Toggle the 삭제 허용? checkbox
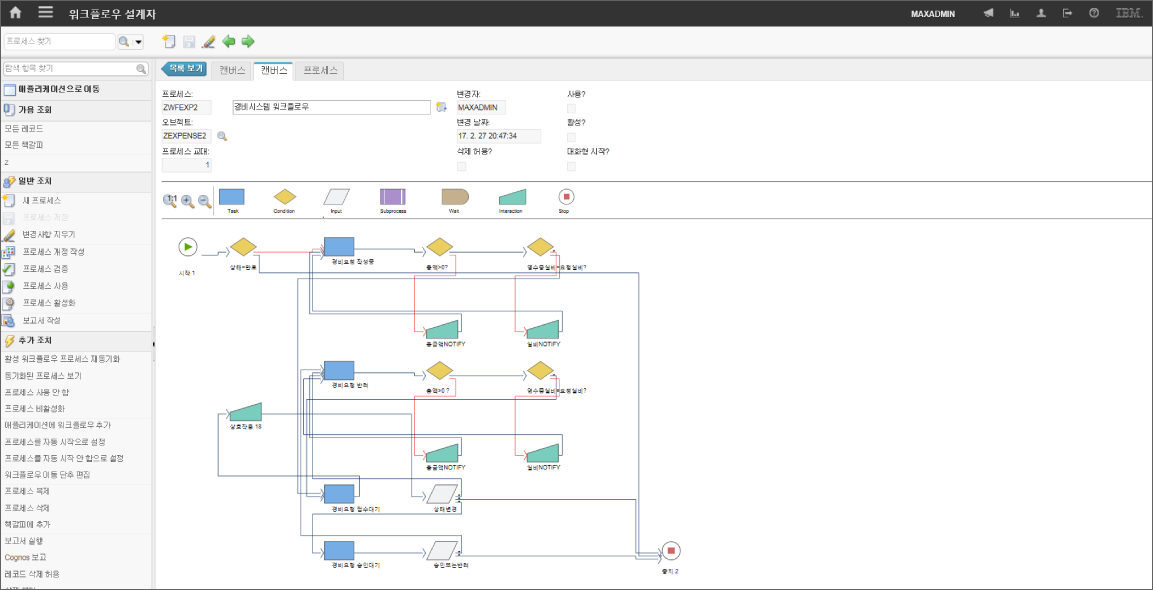 click(462, 166)
